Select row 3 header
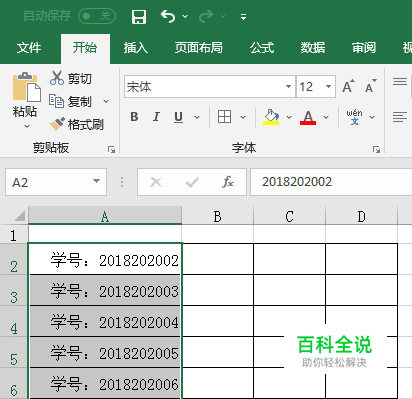The width and height of the screenshot is (412, 399). [14, 290]
